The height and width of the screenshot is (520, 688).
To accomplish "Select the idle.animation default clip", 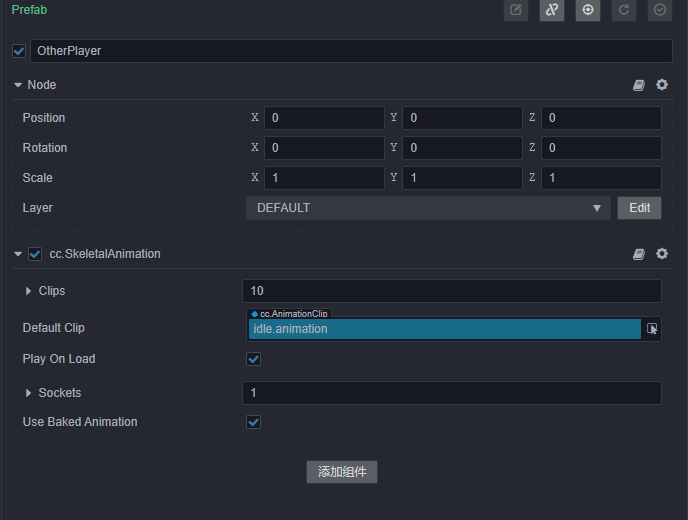I will (445, 329).
